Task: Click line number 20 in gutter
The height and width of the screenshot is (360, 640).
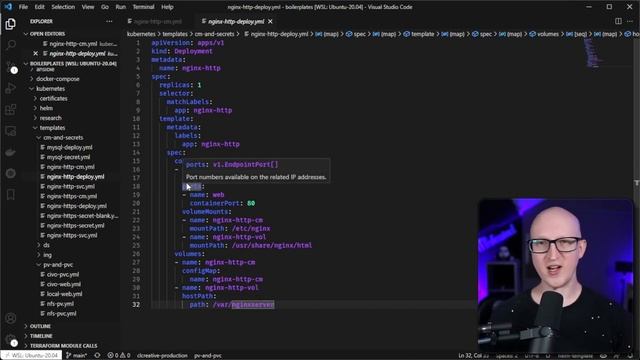Action: [x=136, y=203]
